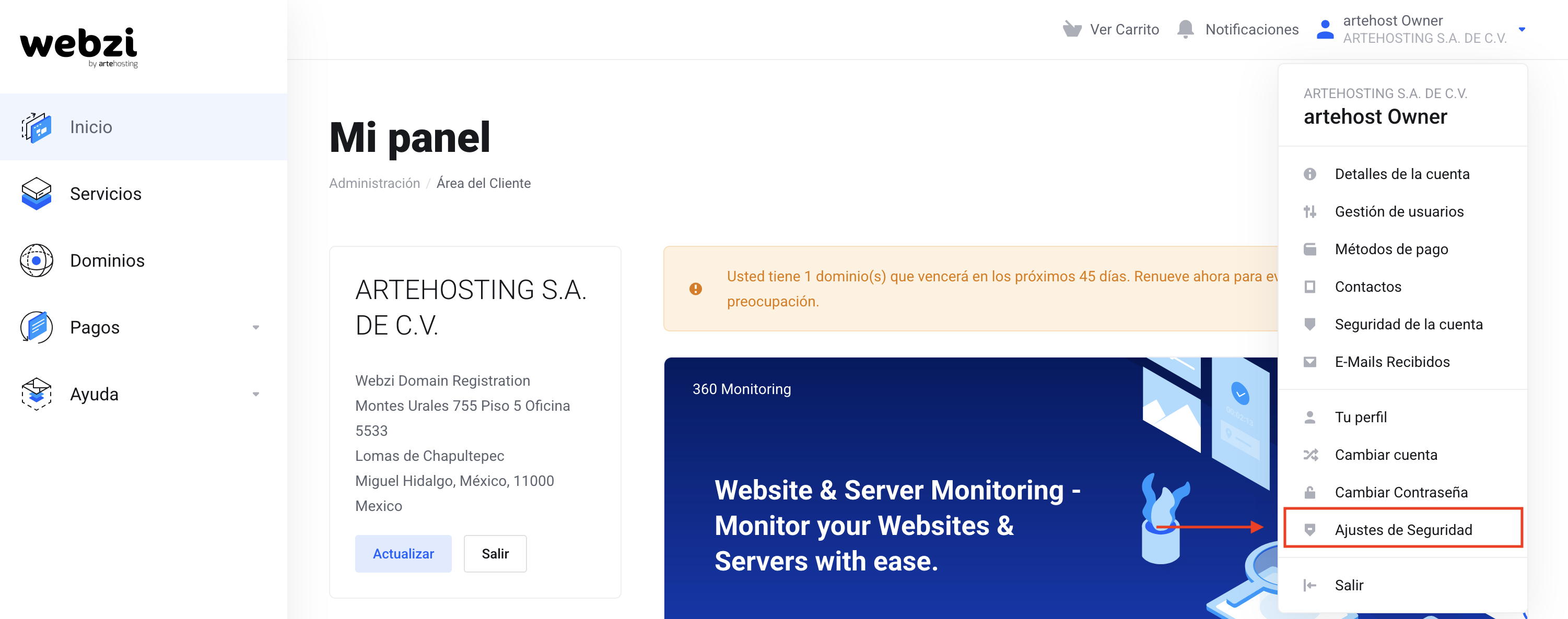This screenshot has width=1568, height=619.
Task: Click the user avatar icon in header
Action: point(1325,29)
